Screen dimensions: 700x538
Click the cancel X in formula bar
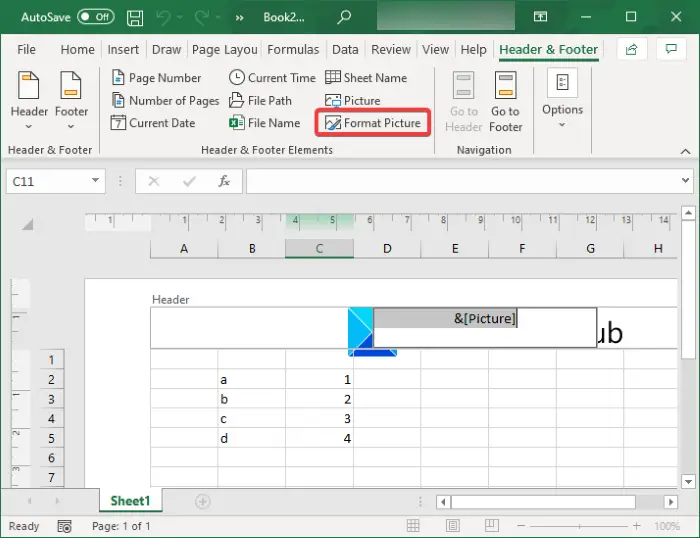[154, 181]
